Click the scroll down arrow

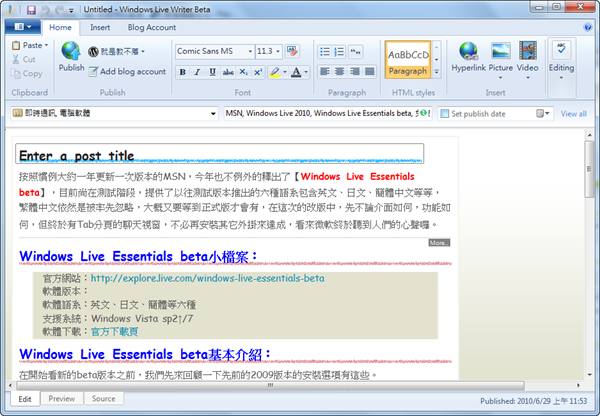[589, 375]
